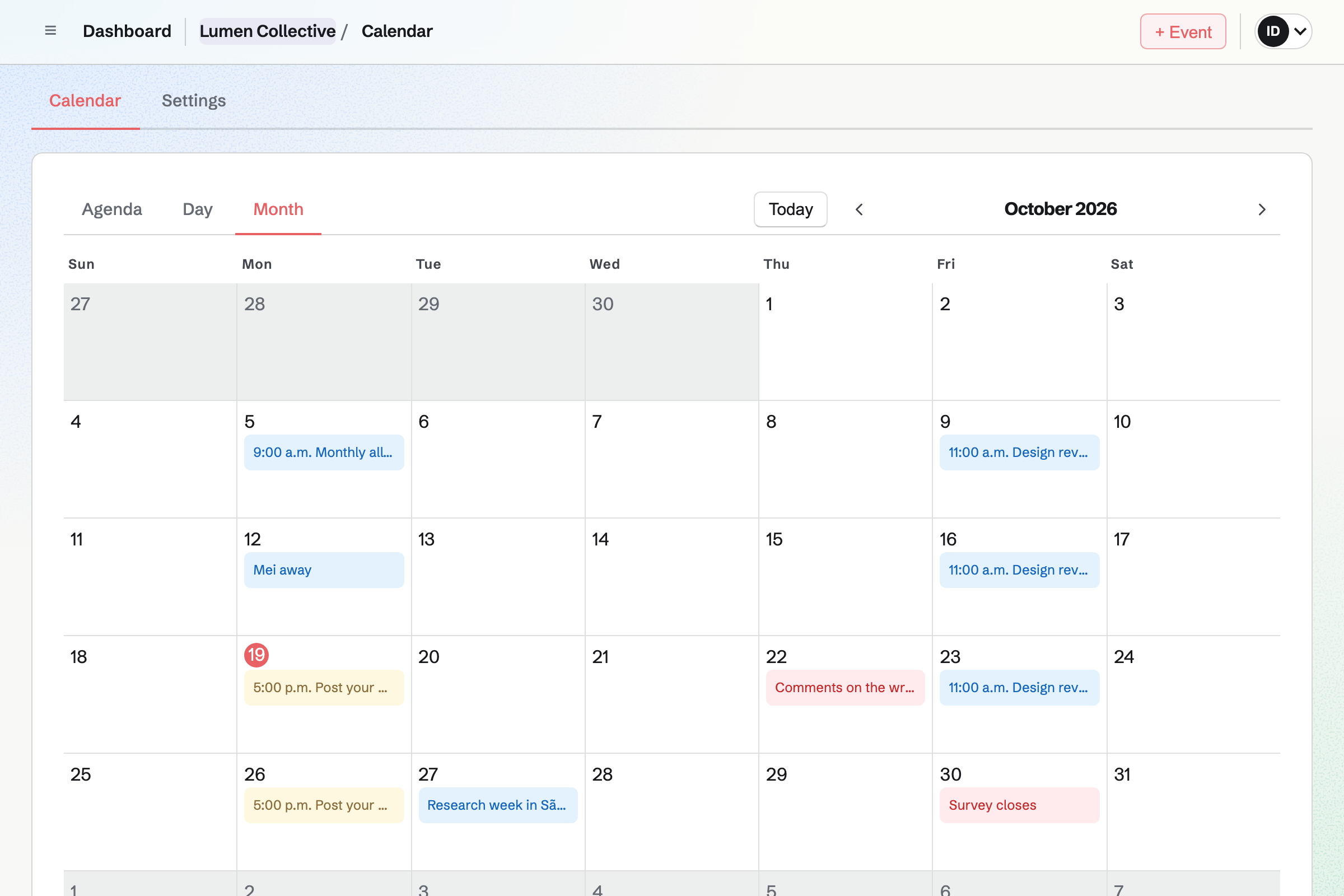
Task: Switch to Agenda view
Action: [x=112, y=209]
